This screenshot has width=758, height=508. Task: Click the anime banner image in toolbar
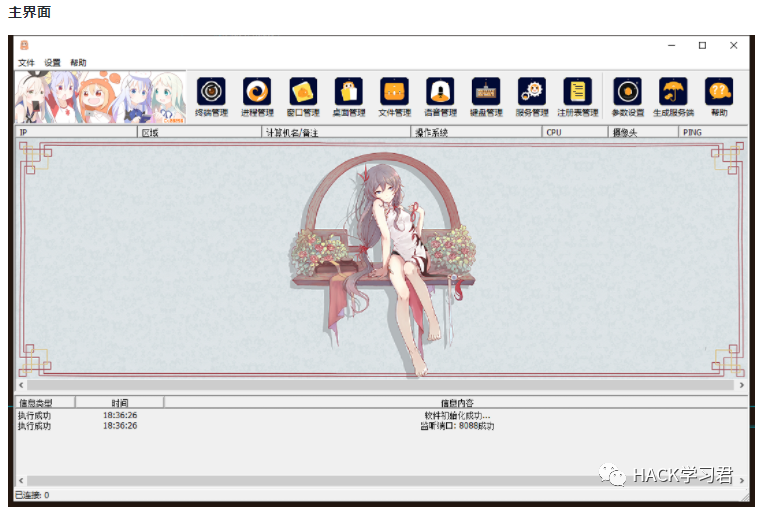click(100, 97)
